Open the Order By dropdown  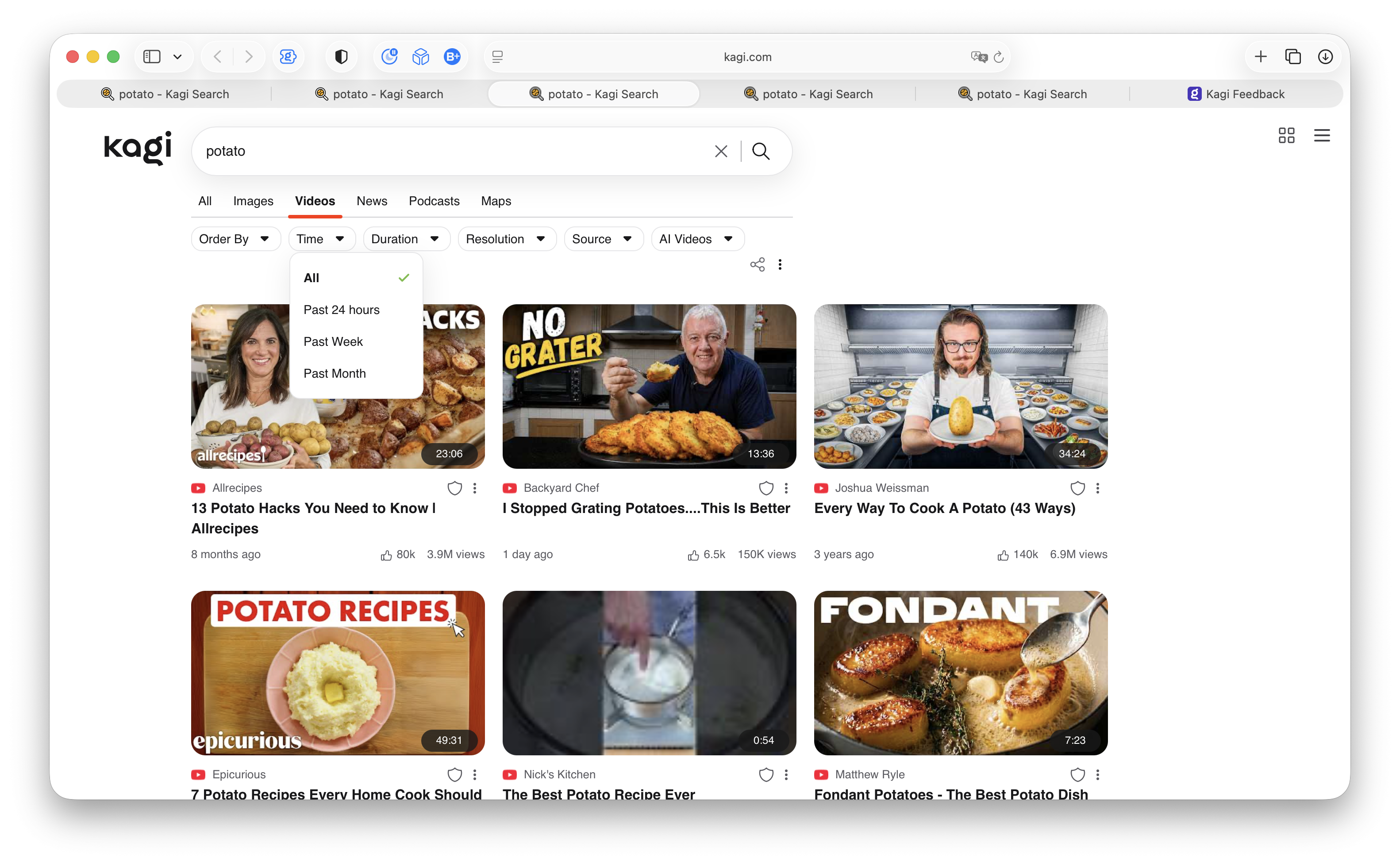coord(236,238)
